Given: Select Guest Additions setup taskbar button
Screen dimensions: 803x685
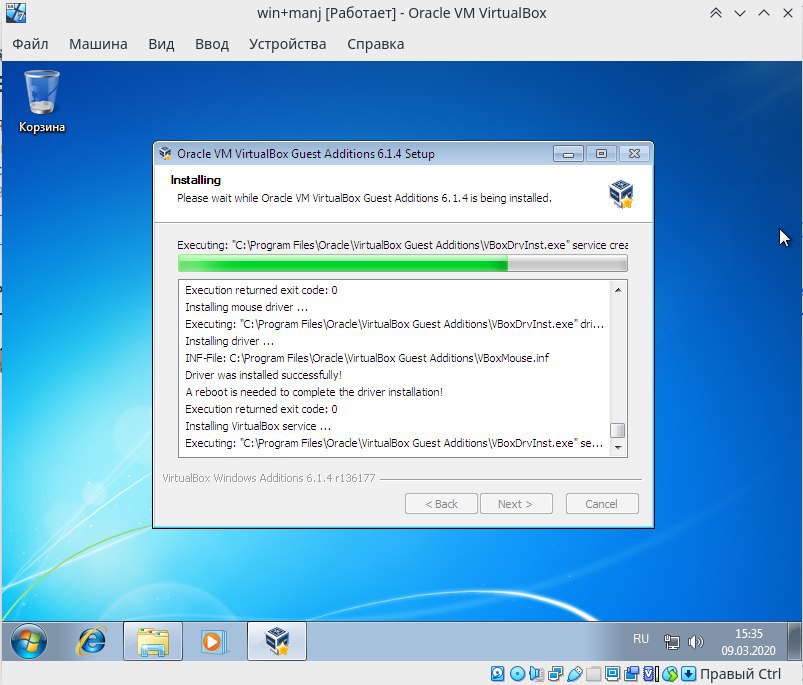Looking at the screenshot, I should tap(277, 641).
